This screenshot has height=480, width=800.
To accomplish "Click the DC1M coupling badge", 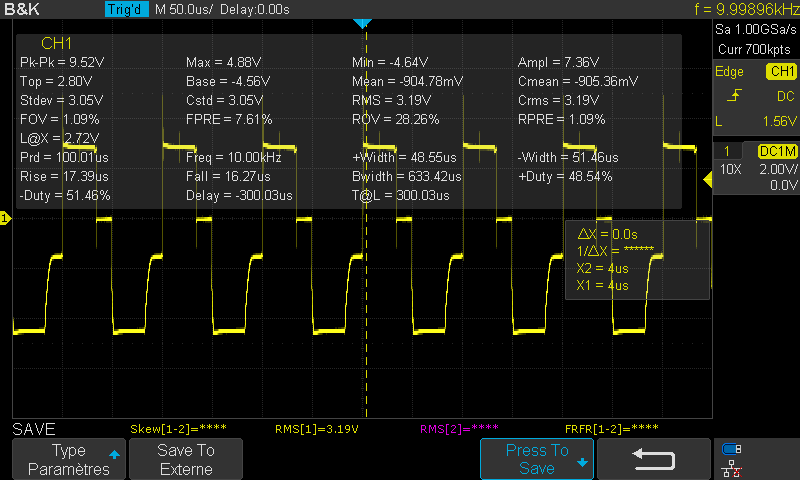I will pyautogui.click(x=778, y=151).
